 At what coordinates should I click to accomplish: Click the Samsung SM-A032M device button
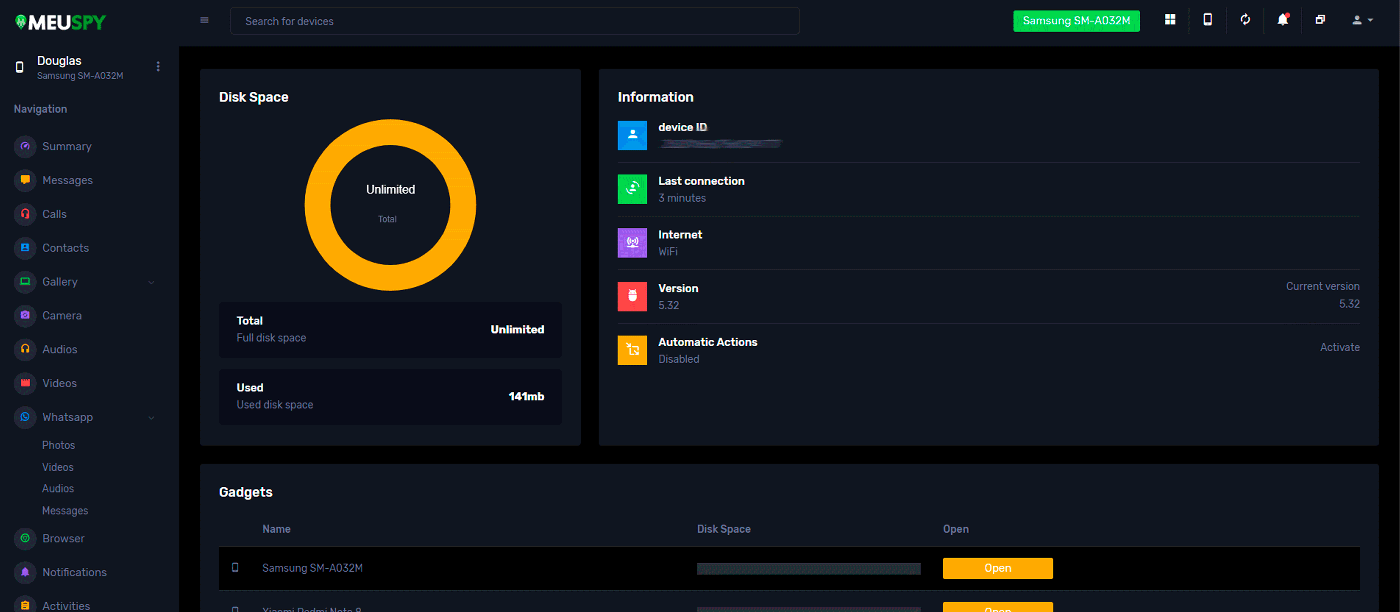pos(1076,20)
